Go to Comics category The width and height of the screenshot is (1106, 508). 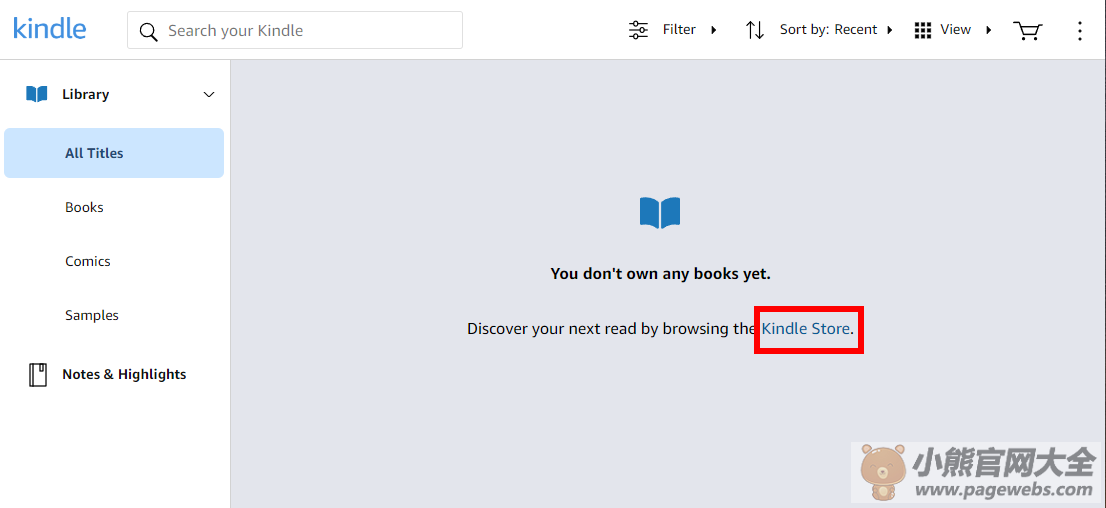tap(88, 261)
